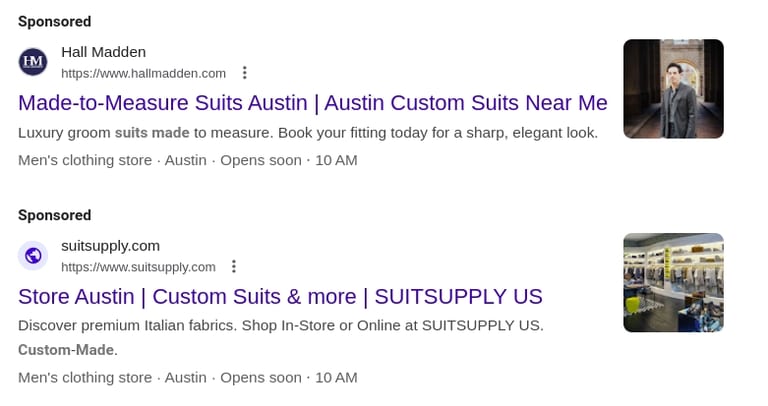Open the three-dot menu beside suitsupply.com URL
Screen dimensions: 768x406
pos(234,266)
